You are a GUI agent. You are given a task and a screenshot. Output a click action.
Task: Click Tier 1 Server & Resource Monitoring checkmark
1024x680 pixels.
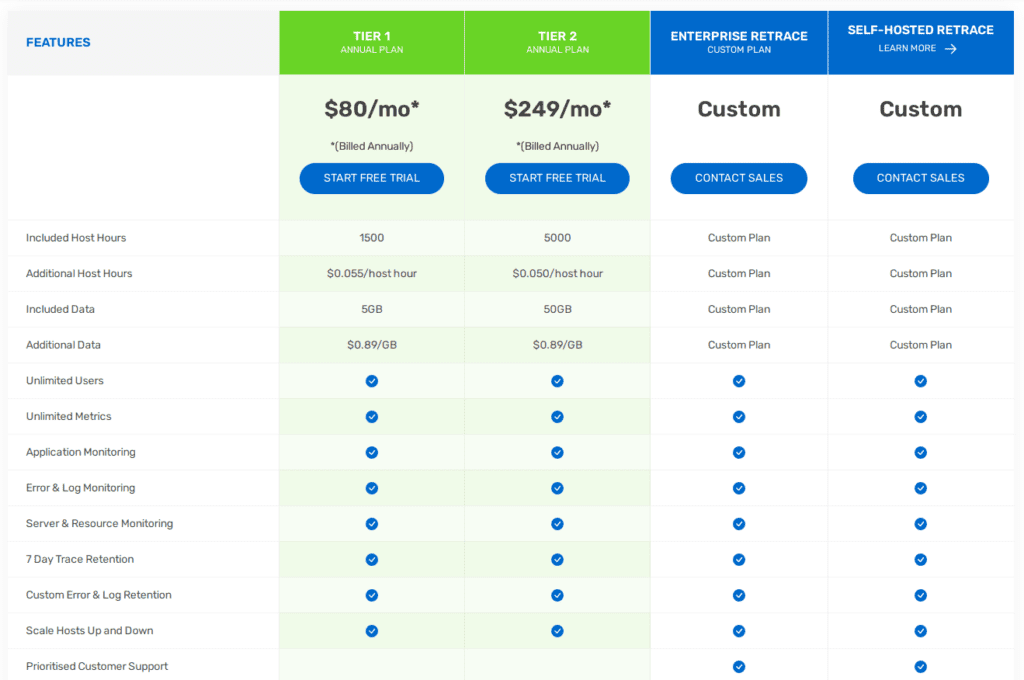tap(372, 524)
